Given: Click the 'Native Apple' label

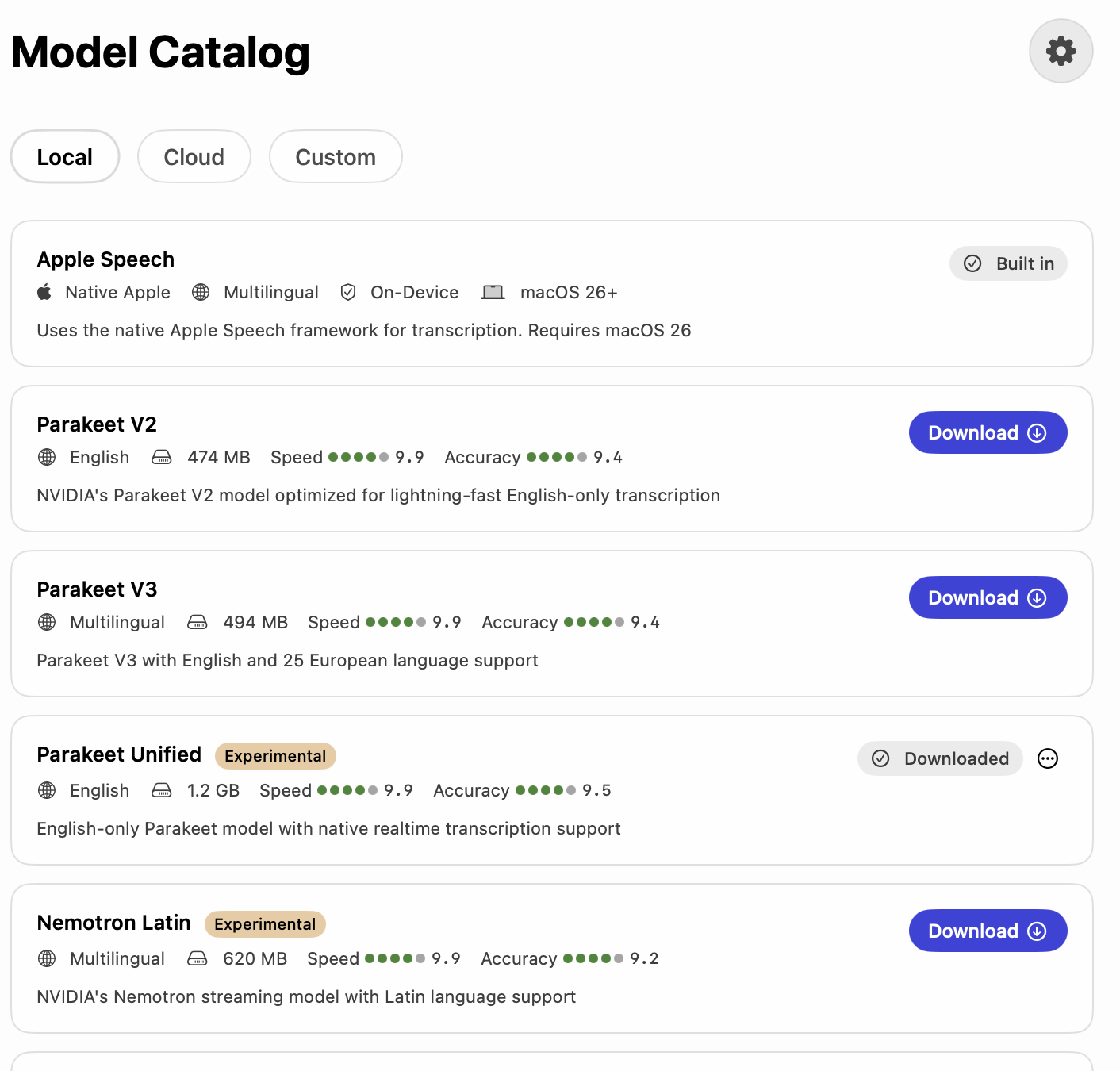Looking at the screenshot, I should click(117, 292).
